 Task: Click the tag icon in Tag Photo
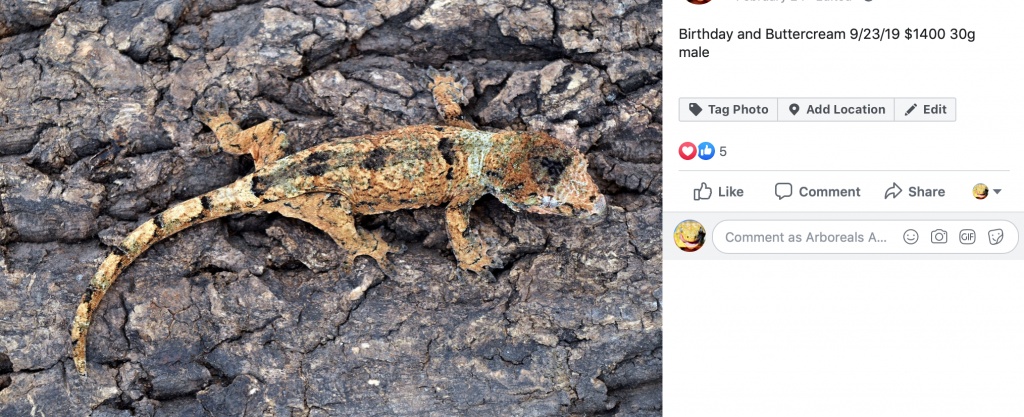[x=696, y=110]
